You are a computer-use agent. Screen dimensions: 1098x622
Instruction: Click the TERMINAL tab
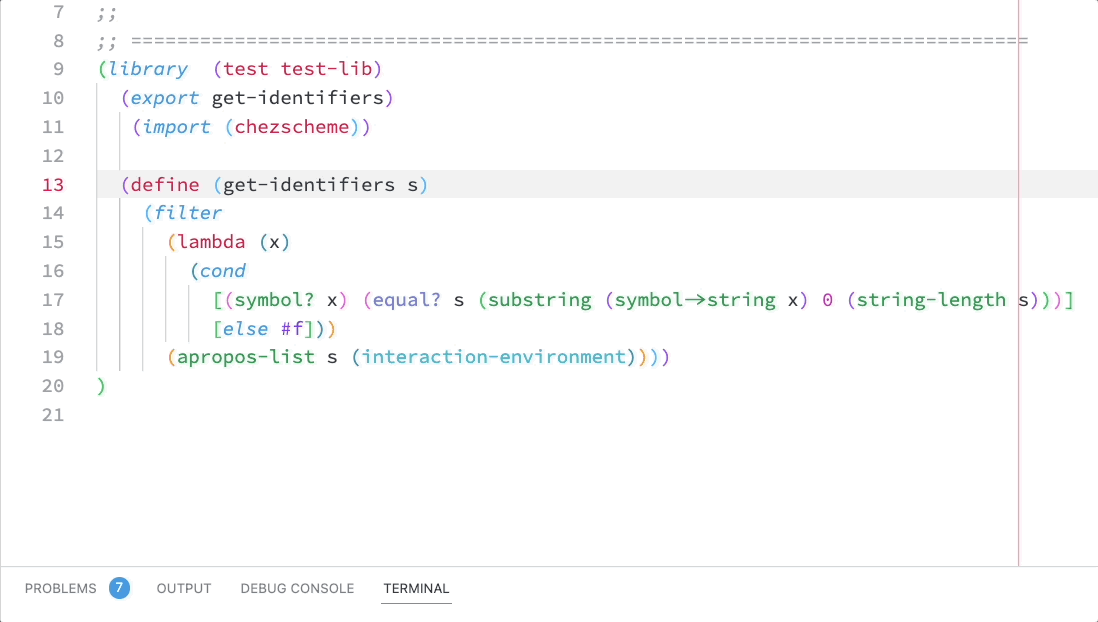click(416, 588)
